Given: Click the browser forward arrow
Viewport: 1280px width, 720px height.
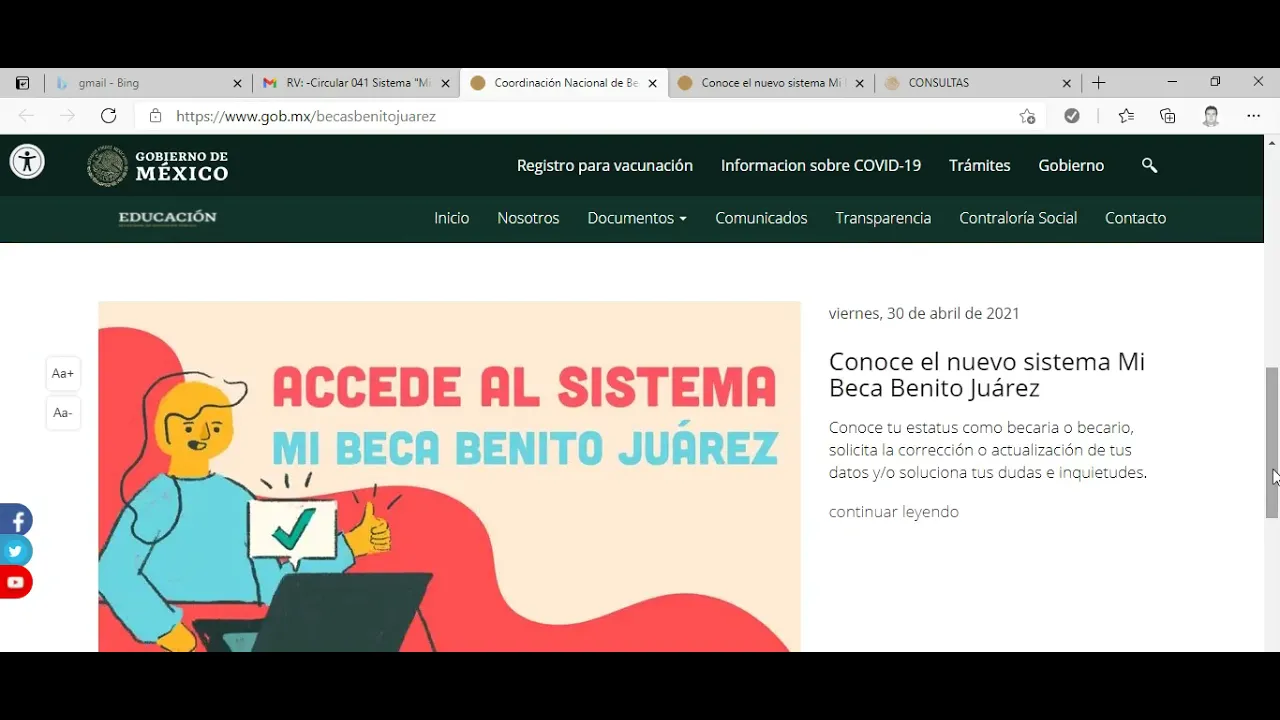Looking at the screenshot, I should 67,116.
